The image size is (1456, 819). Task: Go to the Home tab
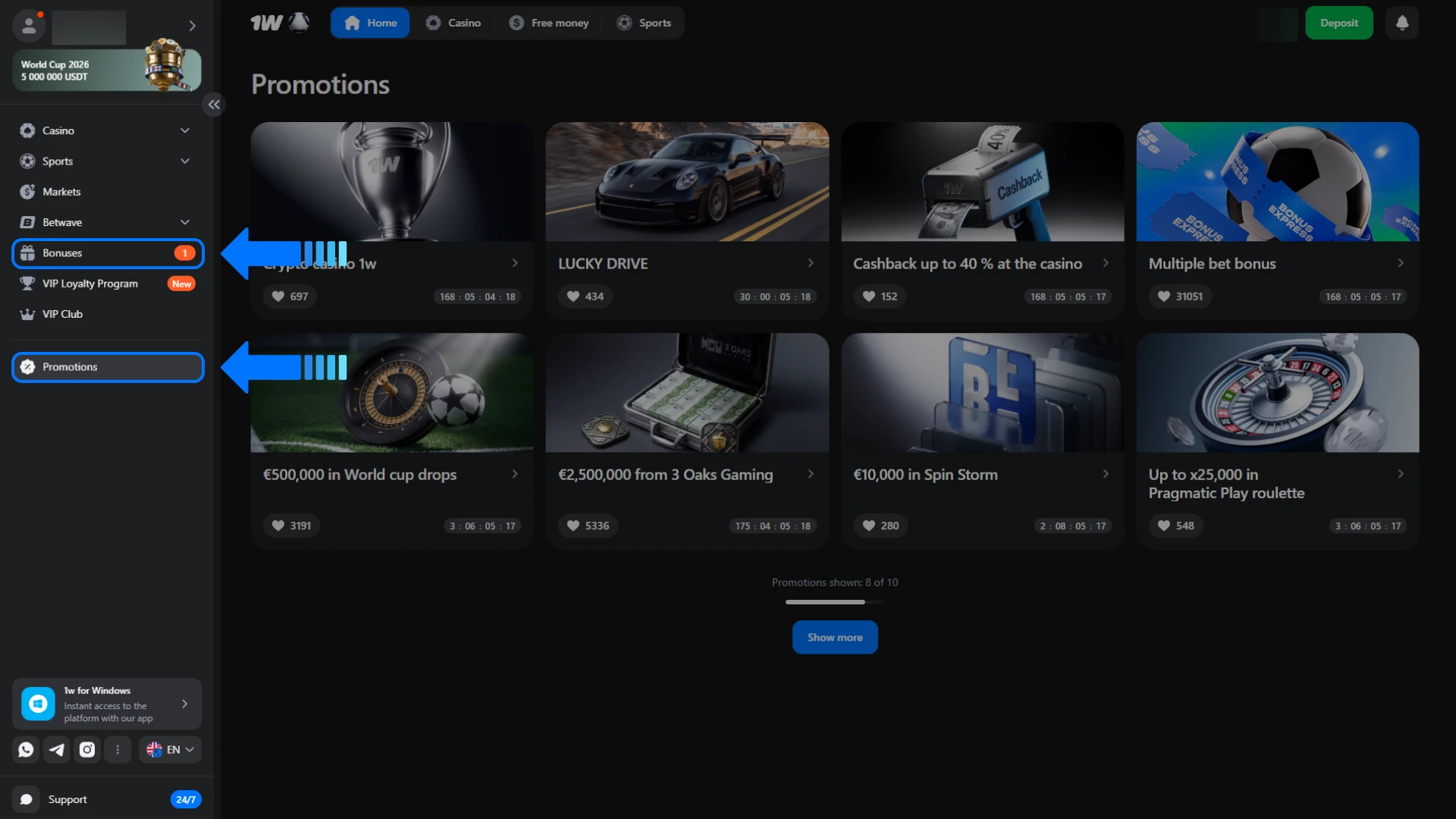coord(370,23)
